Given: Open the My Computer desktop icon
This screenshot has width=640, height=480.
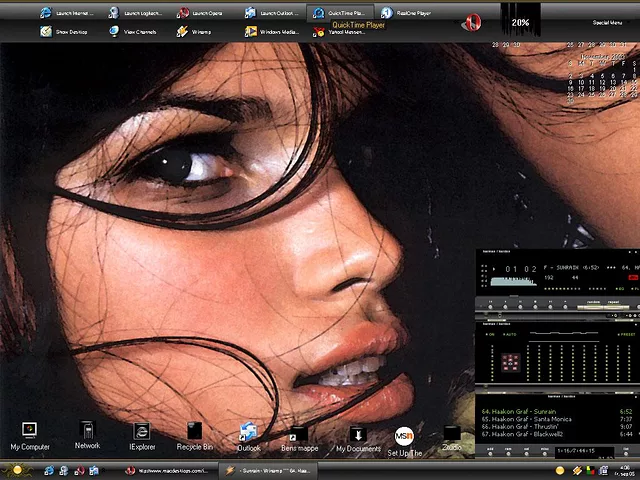Looking at the screenshot, I should [x=29, y=431].
